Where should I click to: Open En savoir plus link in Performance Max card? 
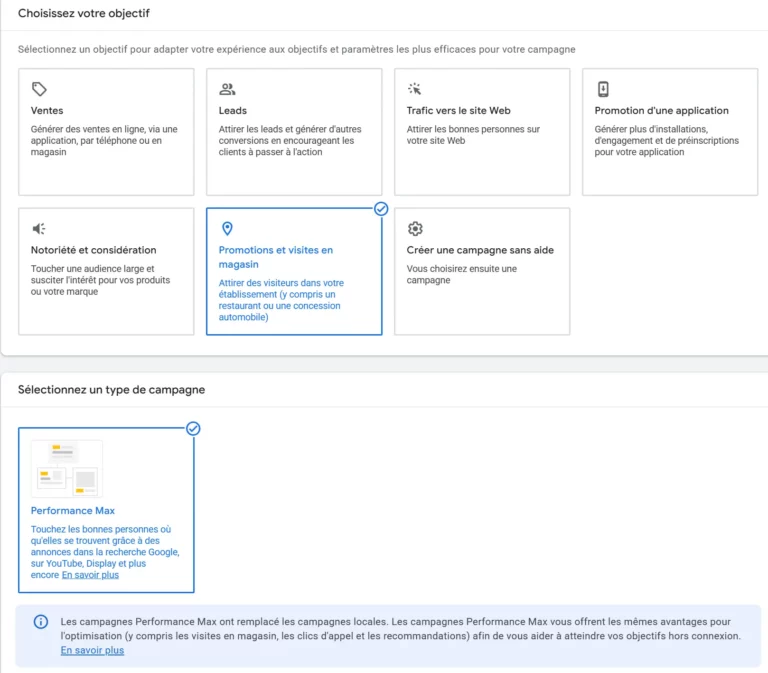click(x=90, y=575)
